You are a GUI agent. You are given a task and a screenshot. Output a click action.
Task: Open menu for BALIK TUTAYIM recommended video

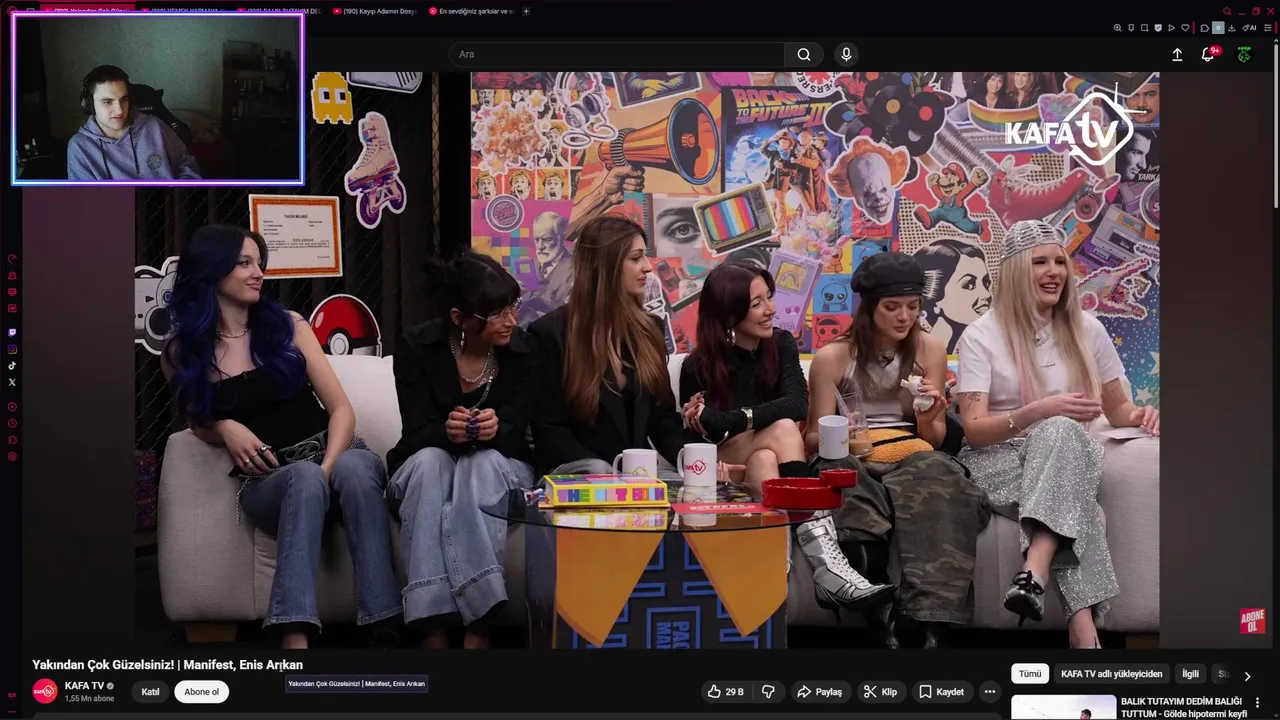click(x=1257, y=702)
